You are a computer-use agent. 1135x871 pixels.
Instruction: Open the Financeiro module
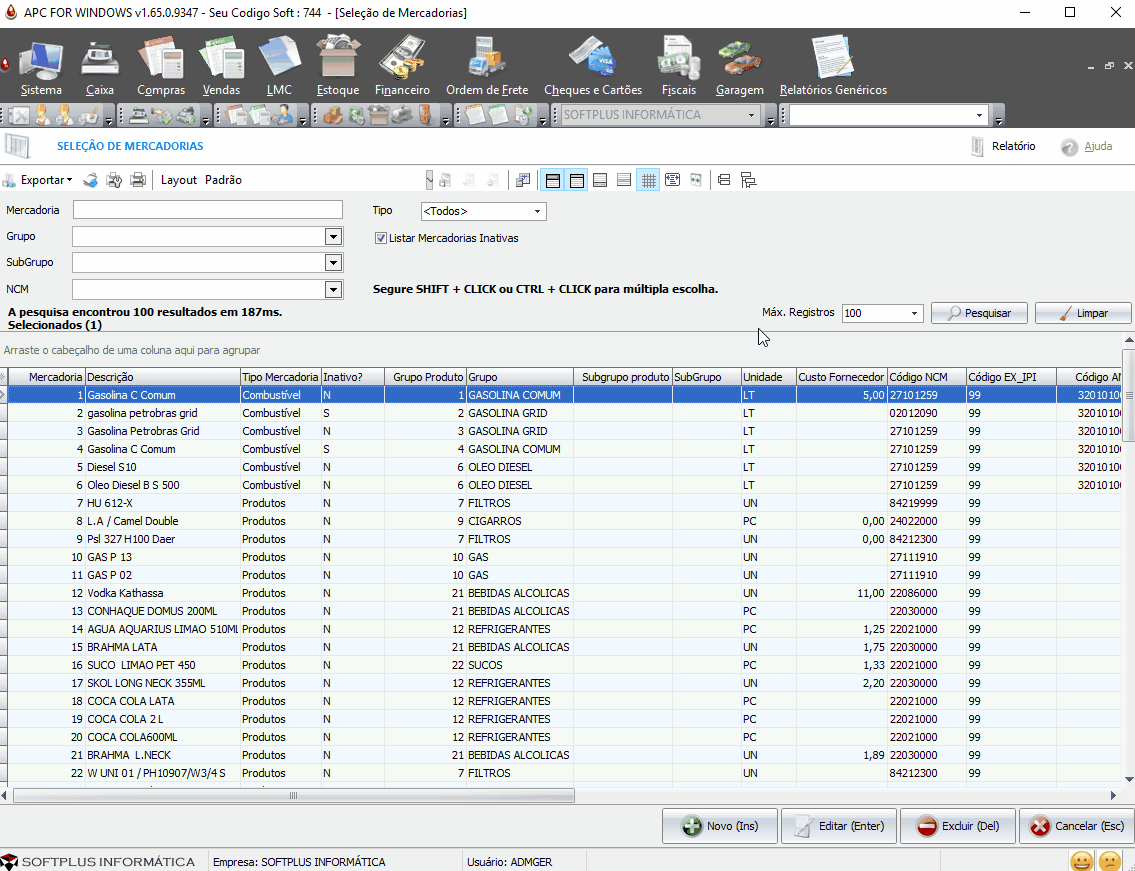coord(402,67)
